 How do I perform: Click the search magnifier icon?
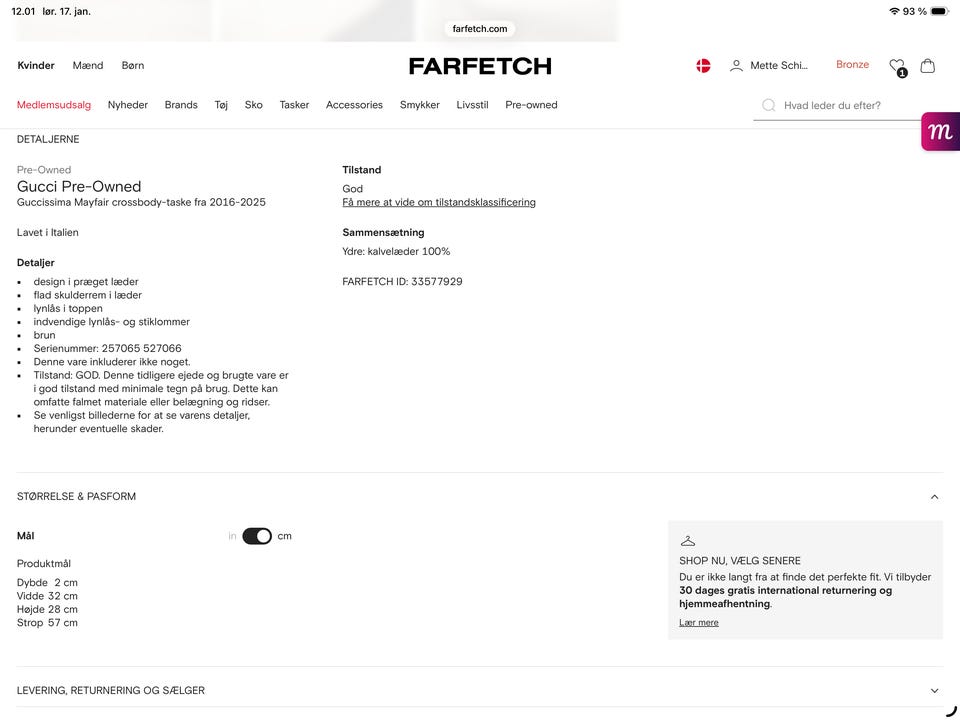point(768,105)
